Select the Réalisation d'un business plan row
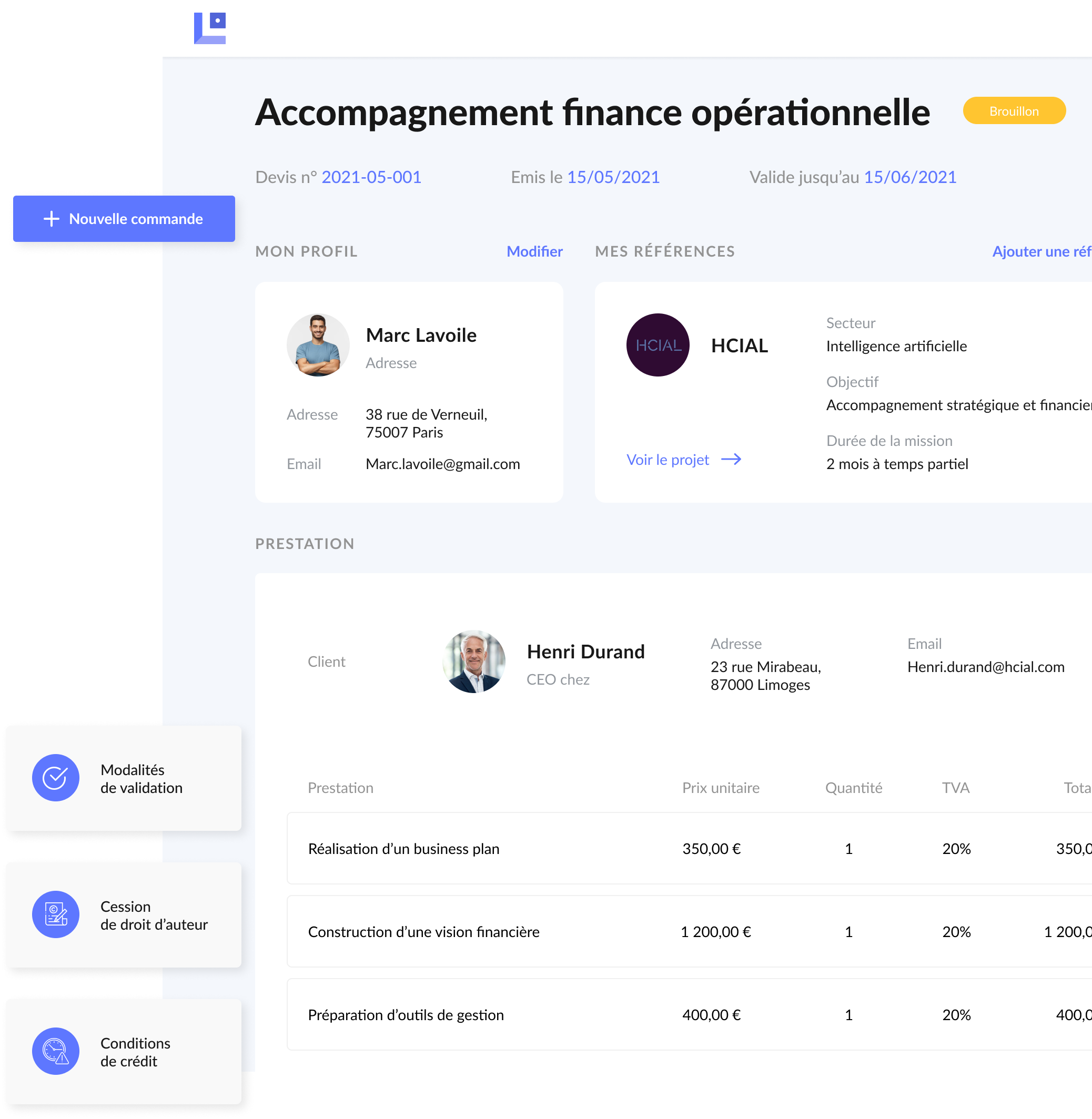Image resolution: width=1092 pixels, height=1119 pixels. tap(403, 848)
